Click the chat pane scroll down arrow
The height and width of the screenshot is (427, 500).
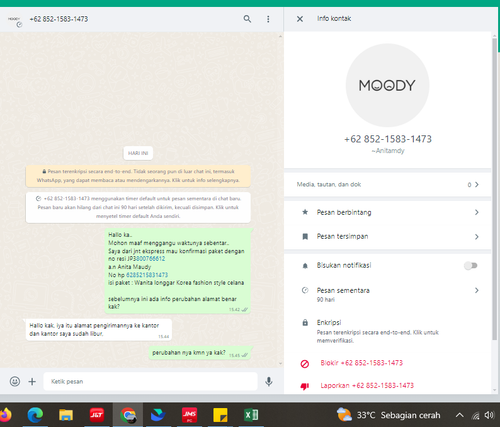(x=280, y=364)
